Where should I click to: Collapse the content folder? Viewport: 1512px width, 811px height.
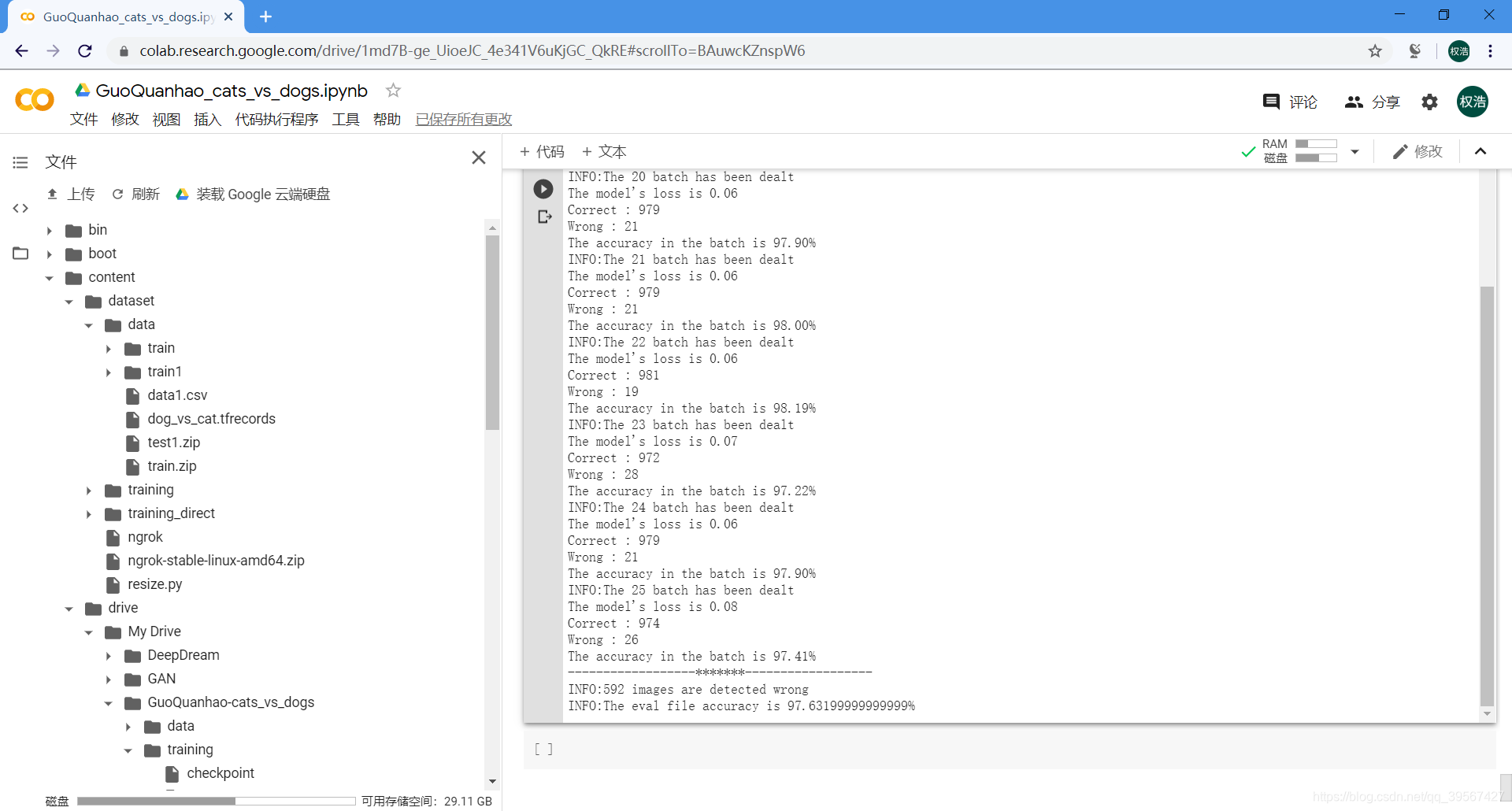50,278
